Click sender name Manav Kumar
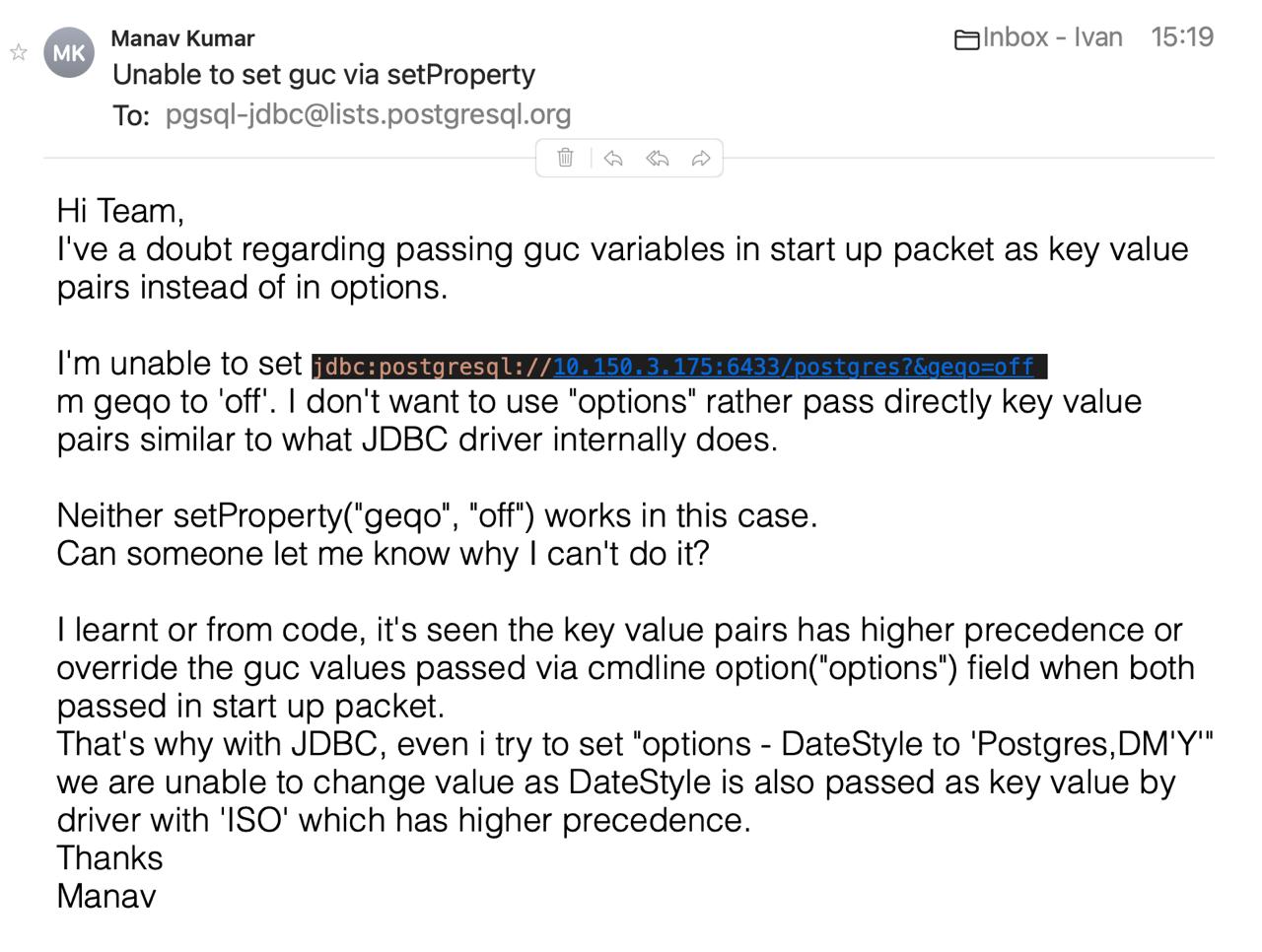The image size is (1262, 952). pos(182,38)
